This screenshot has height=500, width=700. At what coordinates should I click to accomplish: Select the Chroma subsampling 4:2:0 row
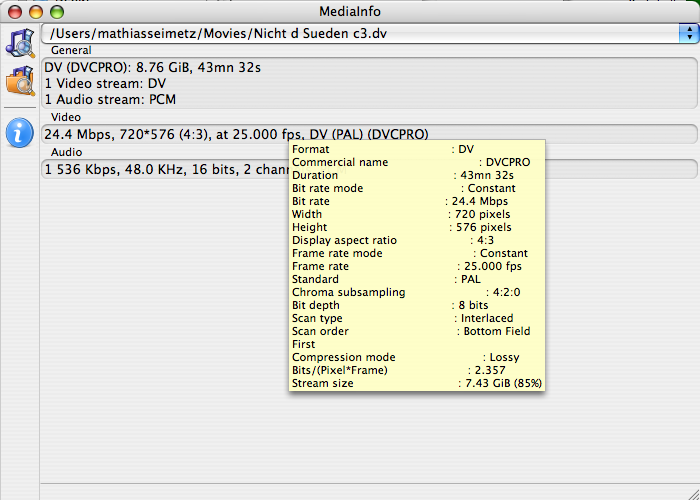tap(406, 292)
